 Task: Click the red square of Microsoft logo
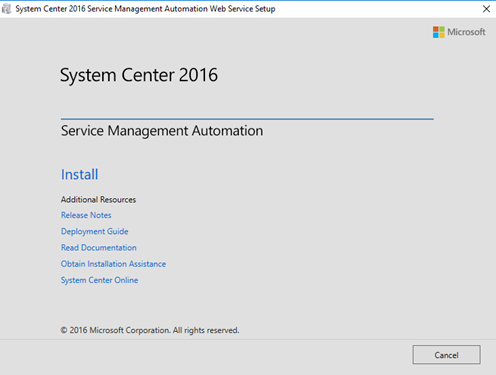pos(436,29)
